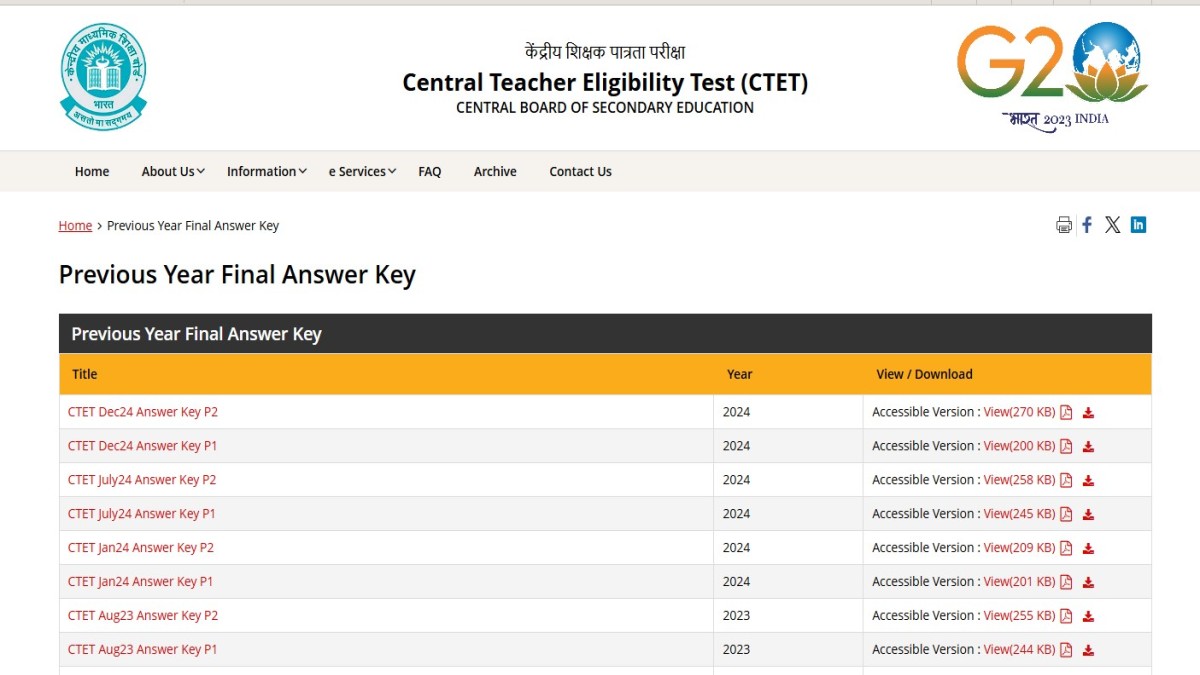The height and width of the screenshot is (675, 1200).
Task: Expand the e Services dropdown menu
Action: pyautogui.click(x=362, y=172)
